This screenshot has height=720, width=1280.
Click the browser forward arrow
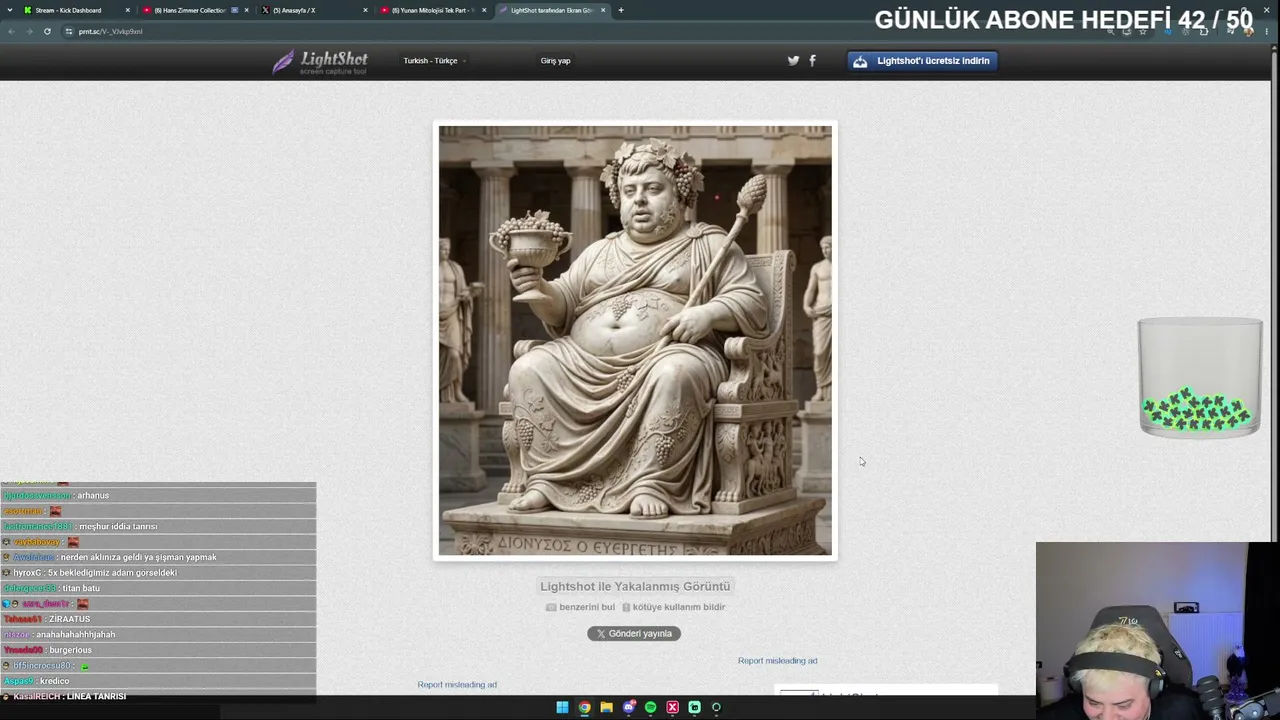tap(29, 31)
